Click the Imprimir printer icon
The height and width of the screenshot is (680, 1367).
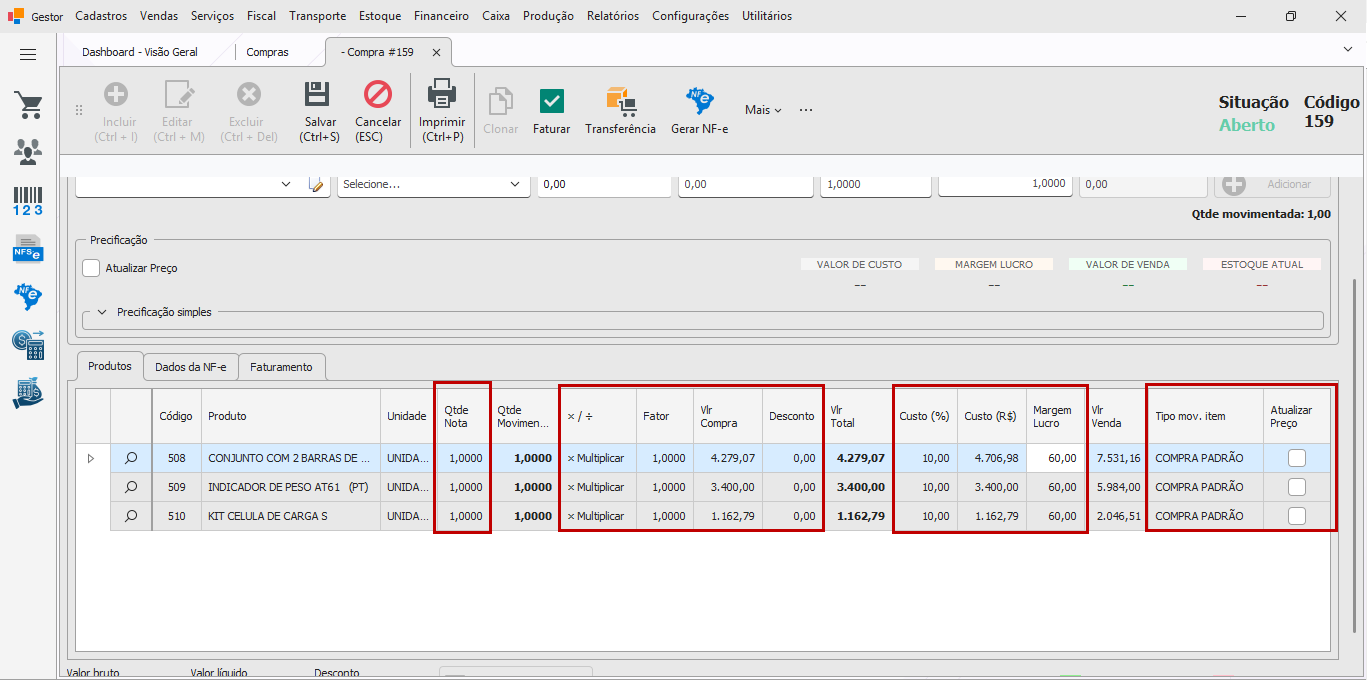pyautogui.click(x=442, y=95)
